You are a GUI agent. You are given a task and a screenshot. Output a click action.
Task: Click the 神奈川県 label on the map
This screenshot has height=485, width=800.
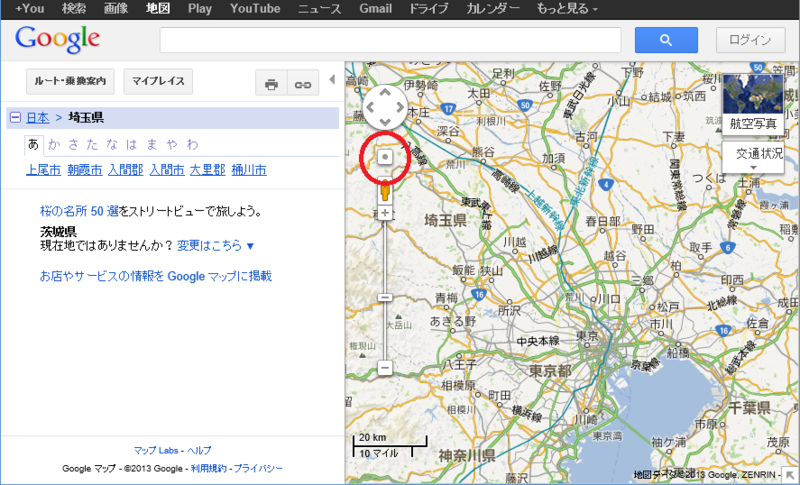tap(467, 455)
